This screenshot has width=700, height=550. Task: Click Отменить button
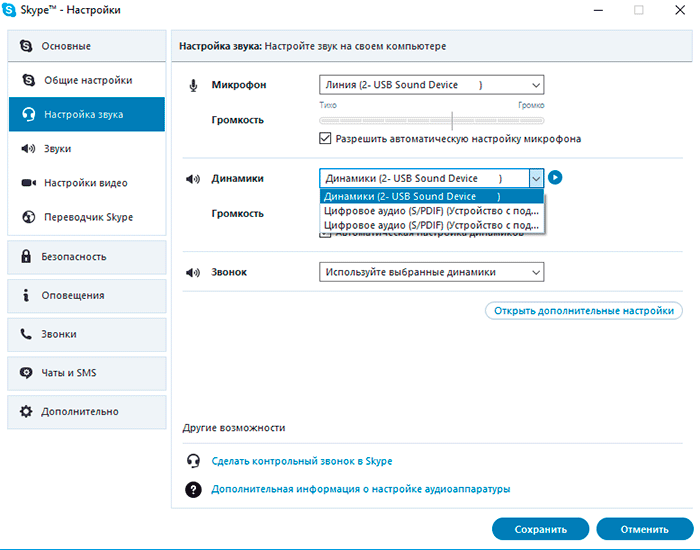(x=644, y=529)
